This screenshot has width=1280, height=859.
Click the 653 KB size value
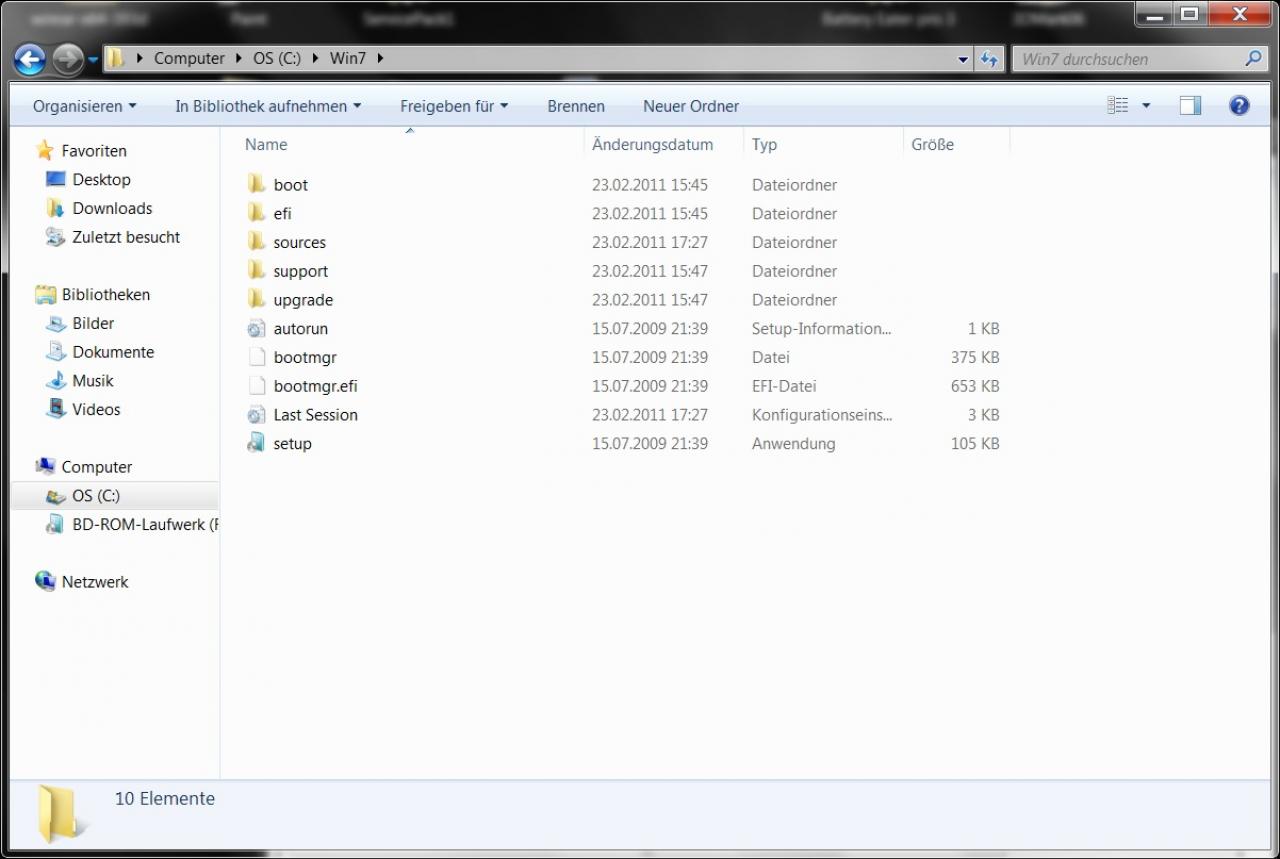tap(975, 386)
